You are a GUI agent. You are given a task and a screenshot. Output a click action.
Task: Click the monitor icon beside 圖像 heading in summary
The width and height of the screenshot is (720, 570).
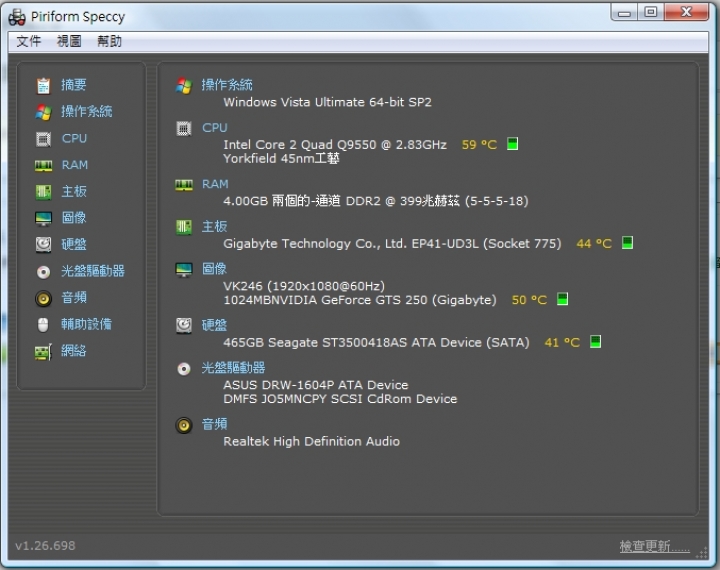[184, 270]
